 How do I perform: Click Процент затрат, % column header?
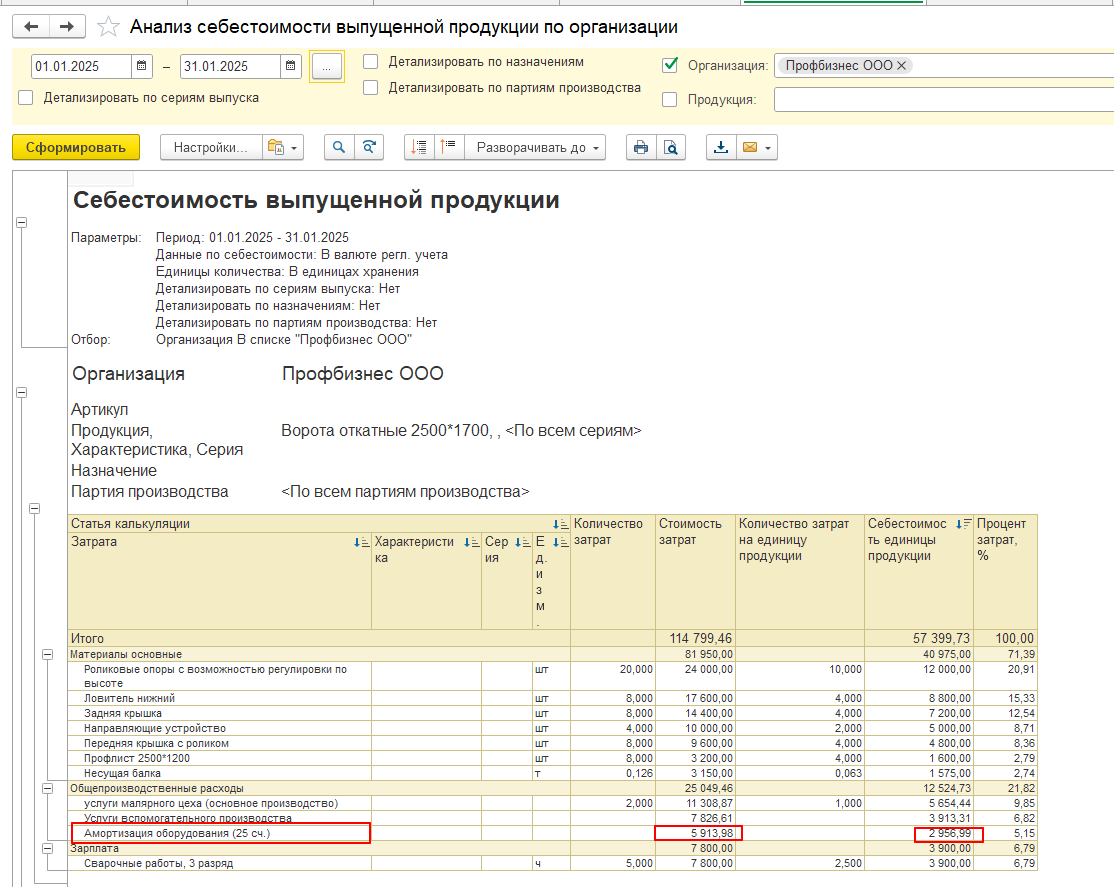pos(1005,572)
